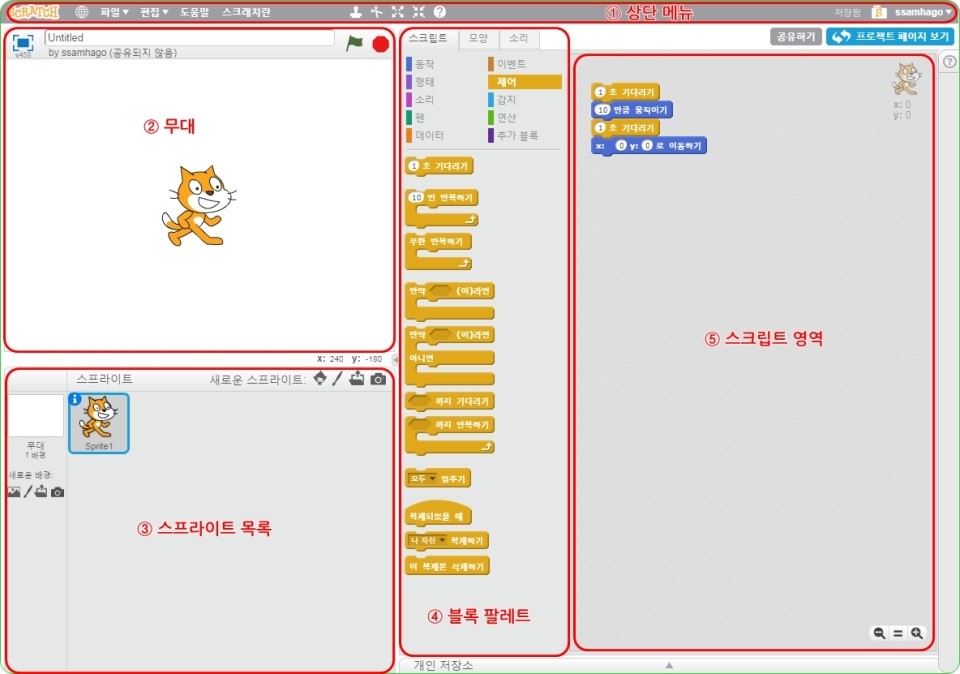
Task: Open the 도움말 menu
Action: tap(195, 12)
